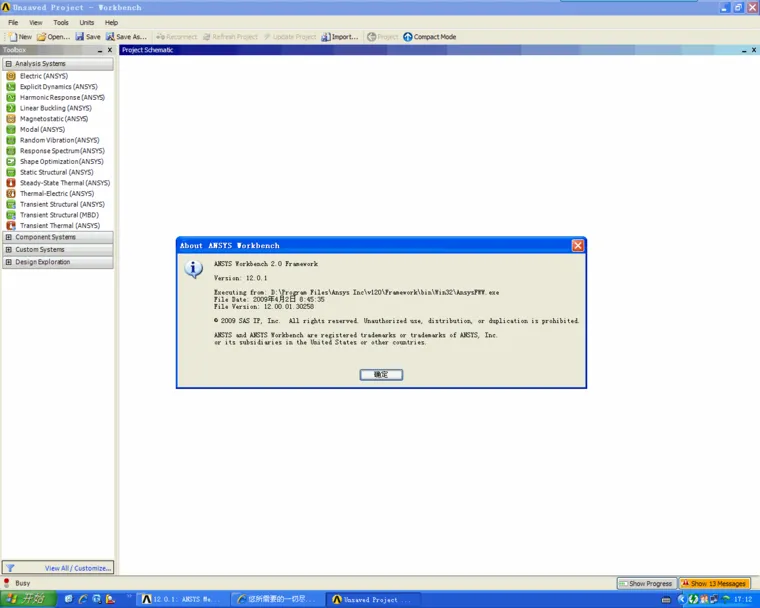Image resolution: width=760 pixels, height=608 pixels.
Task: Click the Electric (ANSYS) label
Action: click(44, 76)
